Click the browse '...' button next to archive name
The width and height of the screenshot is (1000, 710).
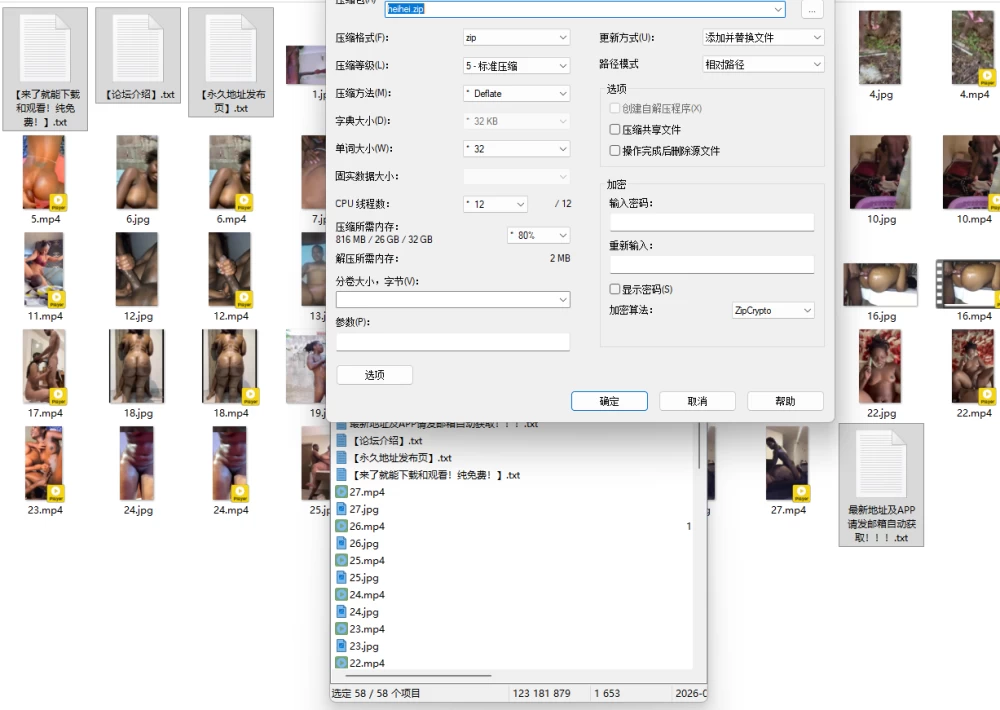click(812, 10)
